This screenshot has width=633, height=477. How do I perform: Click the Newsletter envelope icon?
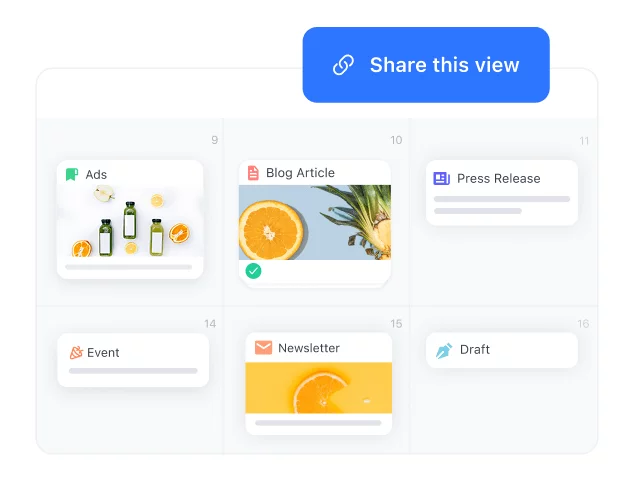coord(263,347)
